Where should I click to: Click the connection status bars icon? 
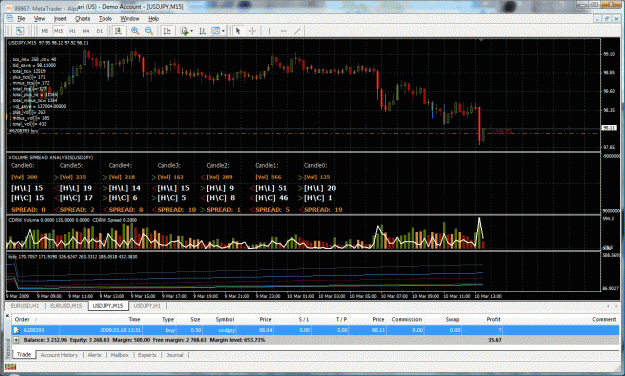click(10, 367)
